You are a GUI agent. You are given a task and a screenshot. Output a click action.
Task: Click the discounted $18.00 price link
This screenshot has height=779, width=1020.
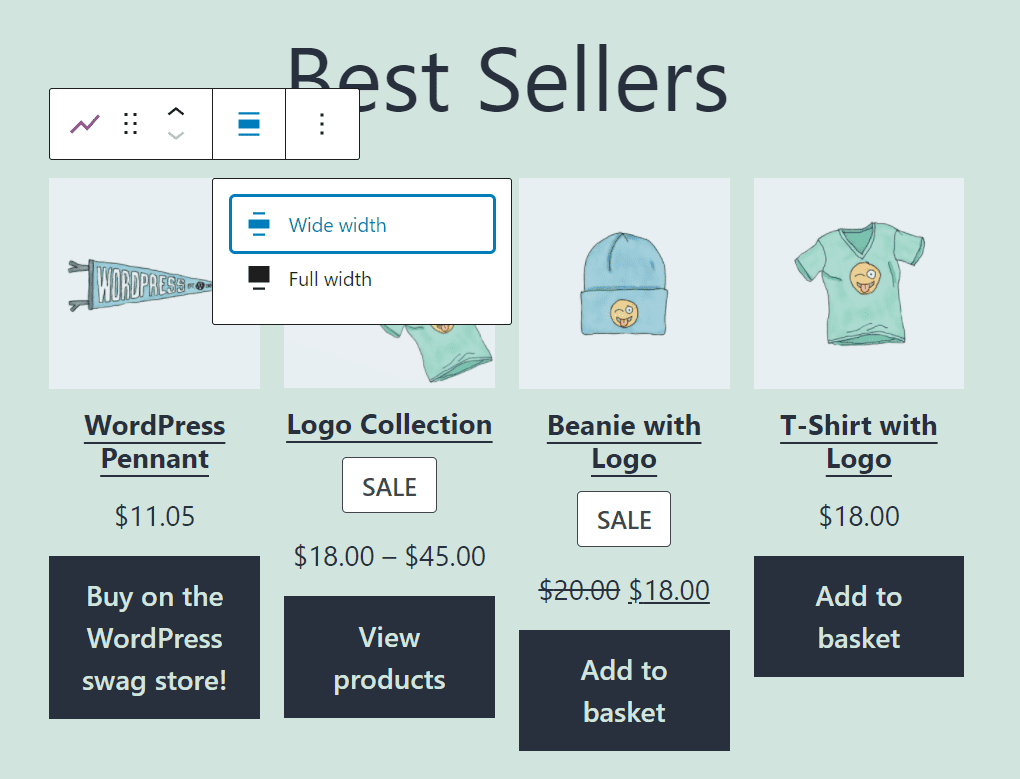click(x=670, y=590)
